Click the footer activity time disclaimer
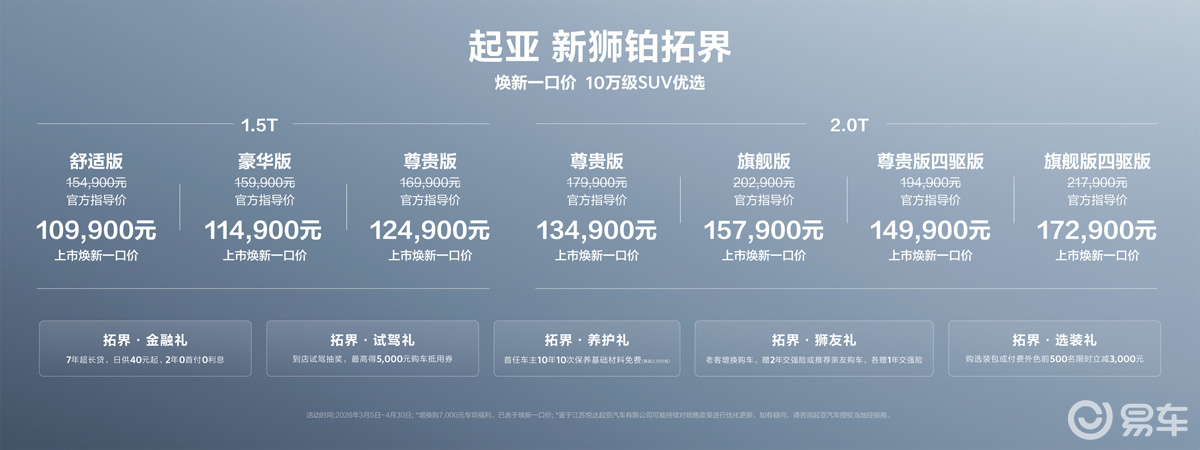1200x450 pixels. pyautogui.click(x=597, y=414)
